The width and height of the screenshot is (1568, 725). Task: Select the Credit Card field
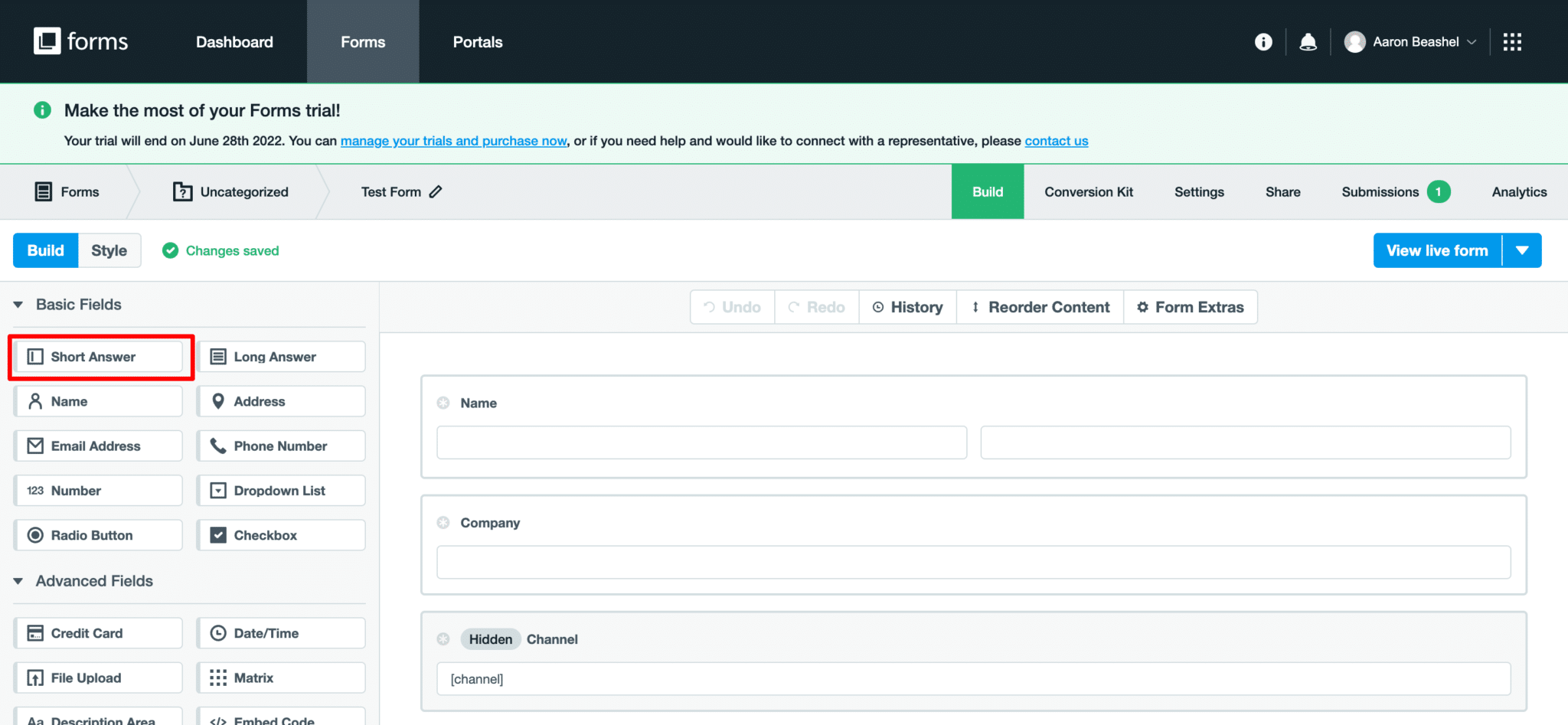coord(97,632)
